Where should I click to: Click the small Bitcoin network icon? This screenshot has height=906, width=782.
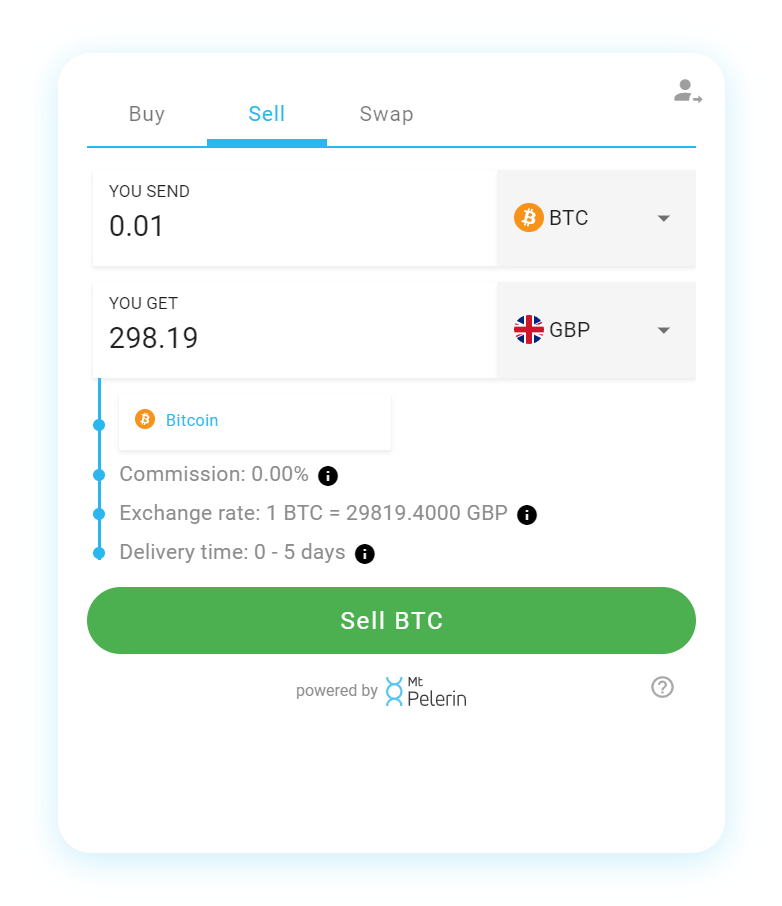144,419
